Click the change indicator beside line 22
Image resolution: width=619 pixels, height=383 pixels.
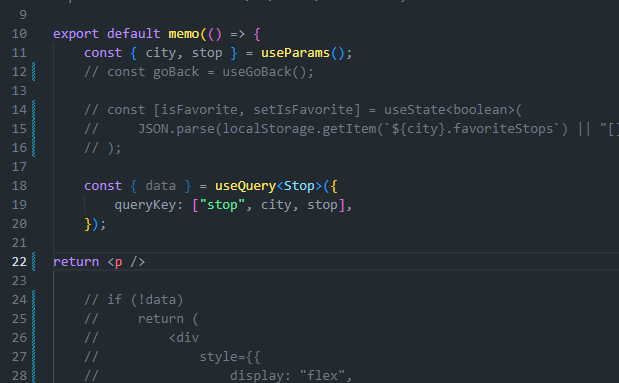coord(34,261)
